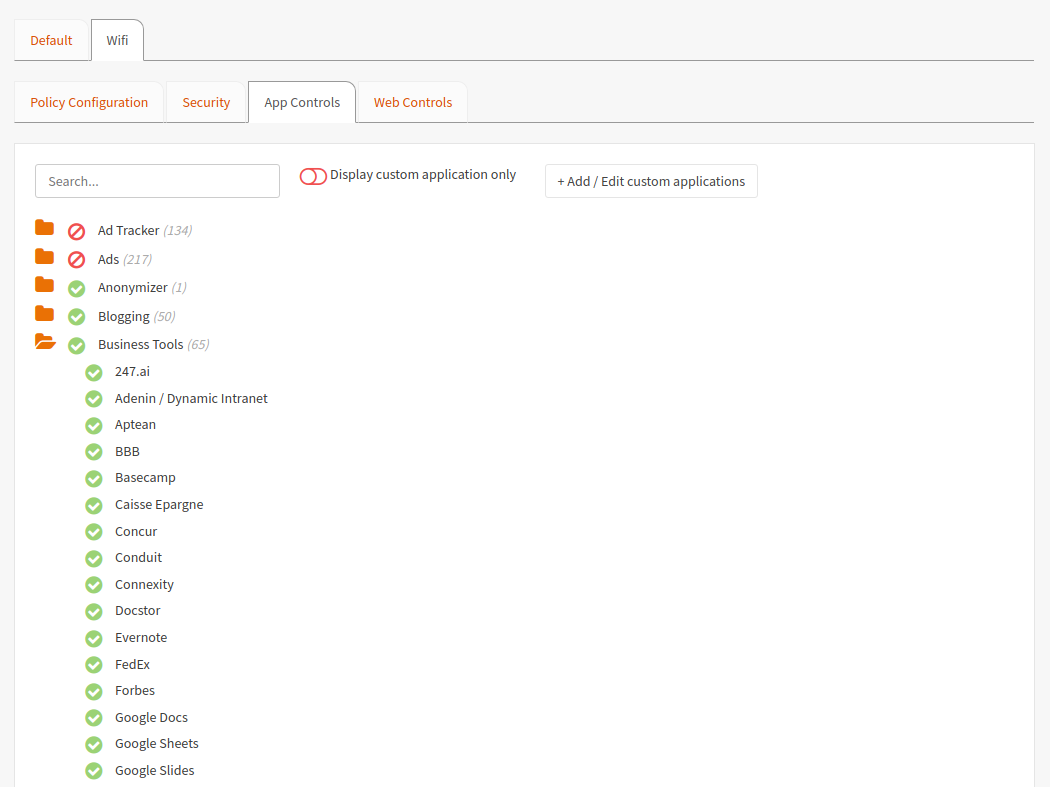This screenshot has width=1050, height=787.
Task: Click the 247.ai application name
Action: (x=133, y=371)
